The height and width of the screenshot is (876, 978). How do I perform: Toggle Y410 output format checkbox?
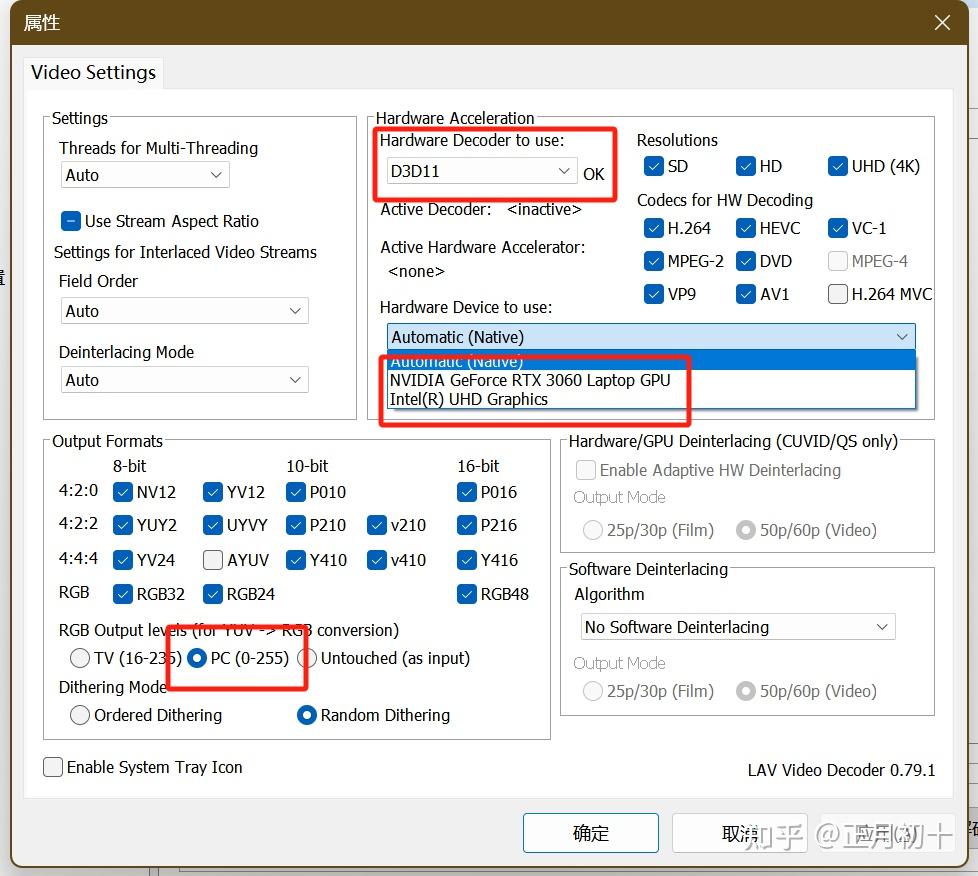click(x=296, y=560)
